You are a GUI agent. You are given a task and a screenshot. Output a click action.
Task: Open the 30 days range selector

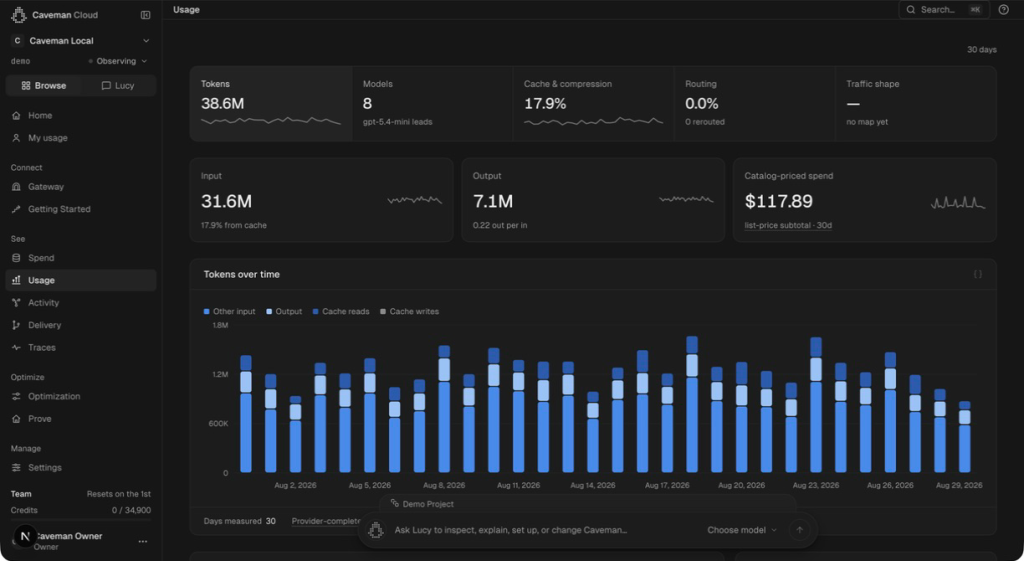(982, 50)
